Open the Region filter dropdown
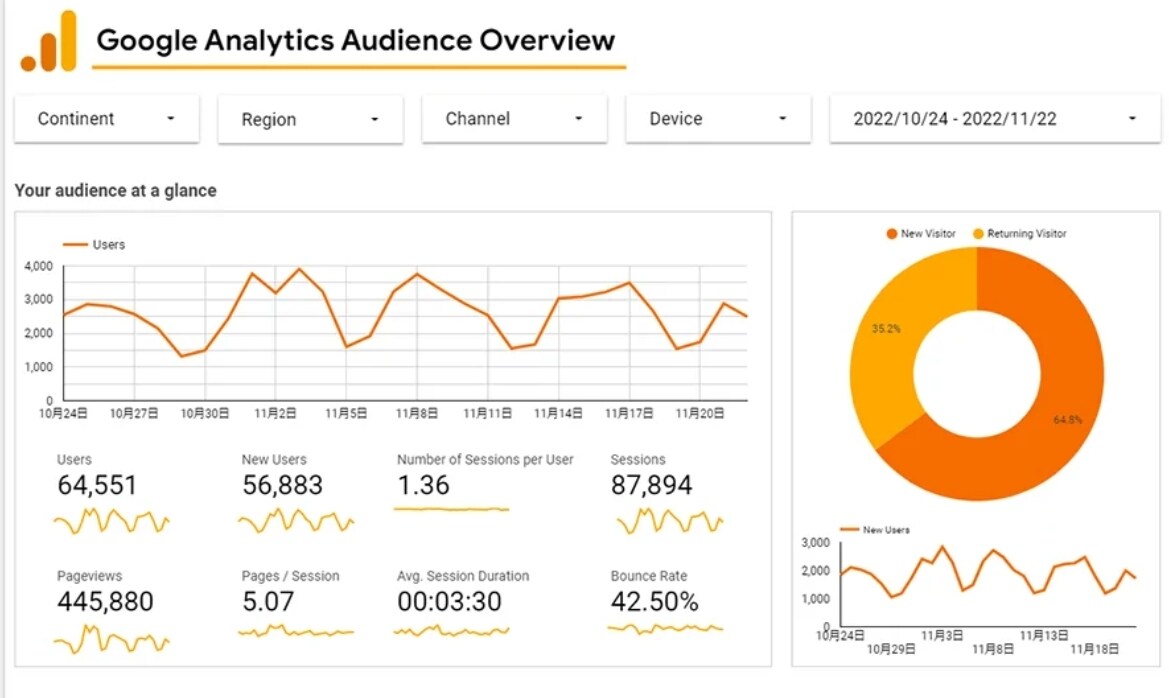 [310, 119]
